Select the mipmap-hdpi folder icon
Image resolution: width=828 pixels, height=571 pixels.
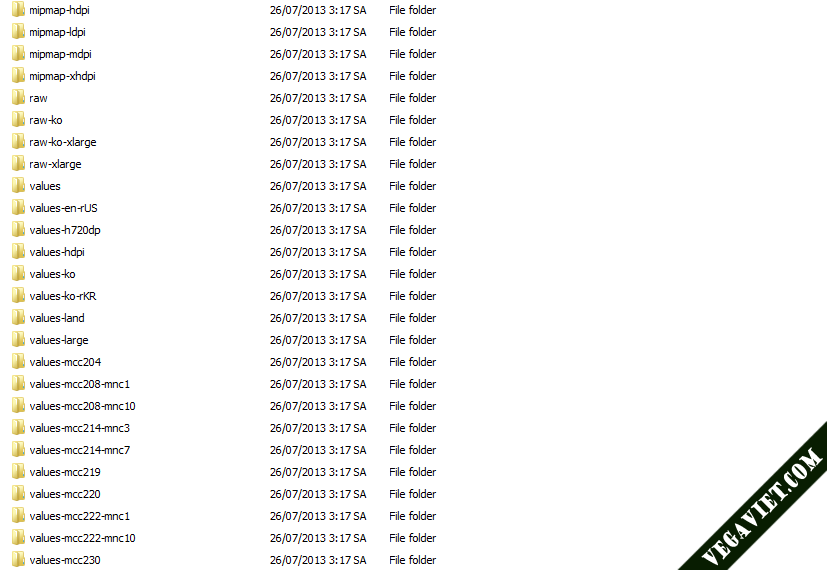pyautogui.click(x=18, y=10)
